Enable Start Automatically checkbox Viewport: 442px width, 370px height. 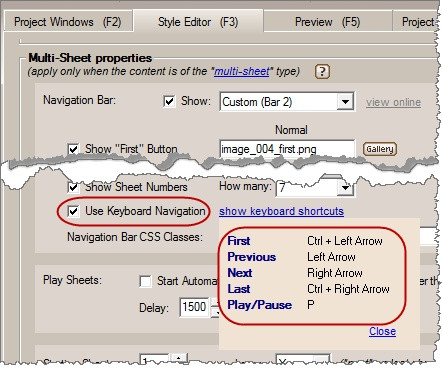(145, 281)
